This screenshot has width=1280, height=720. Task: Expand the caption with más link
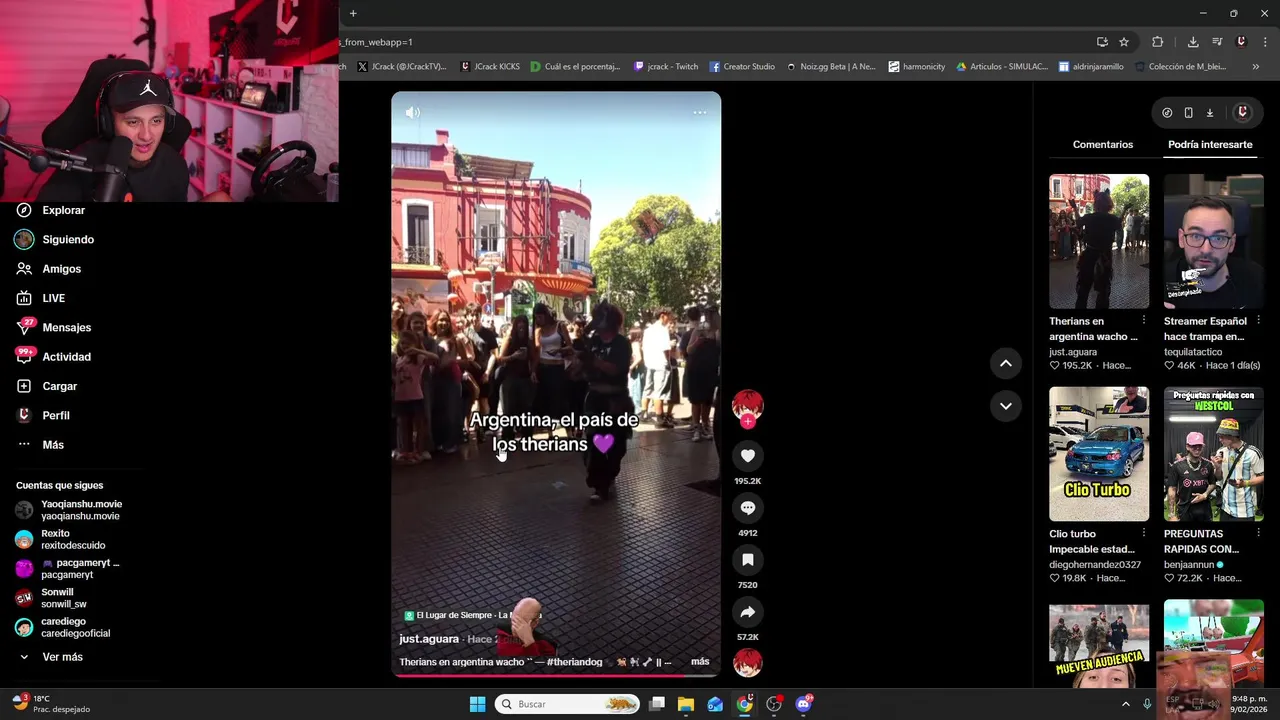700,661
